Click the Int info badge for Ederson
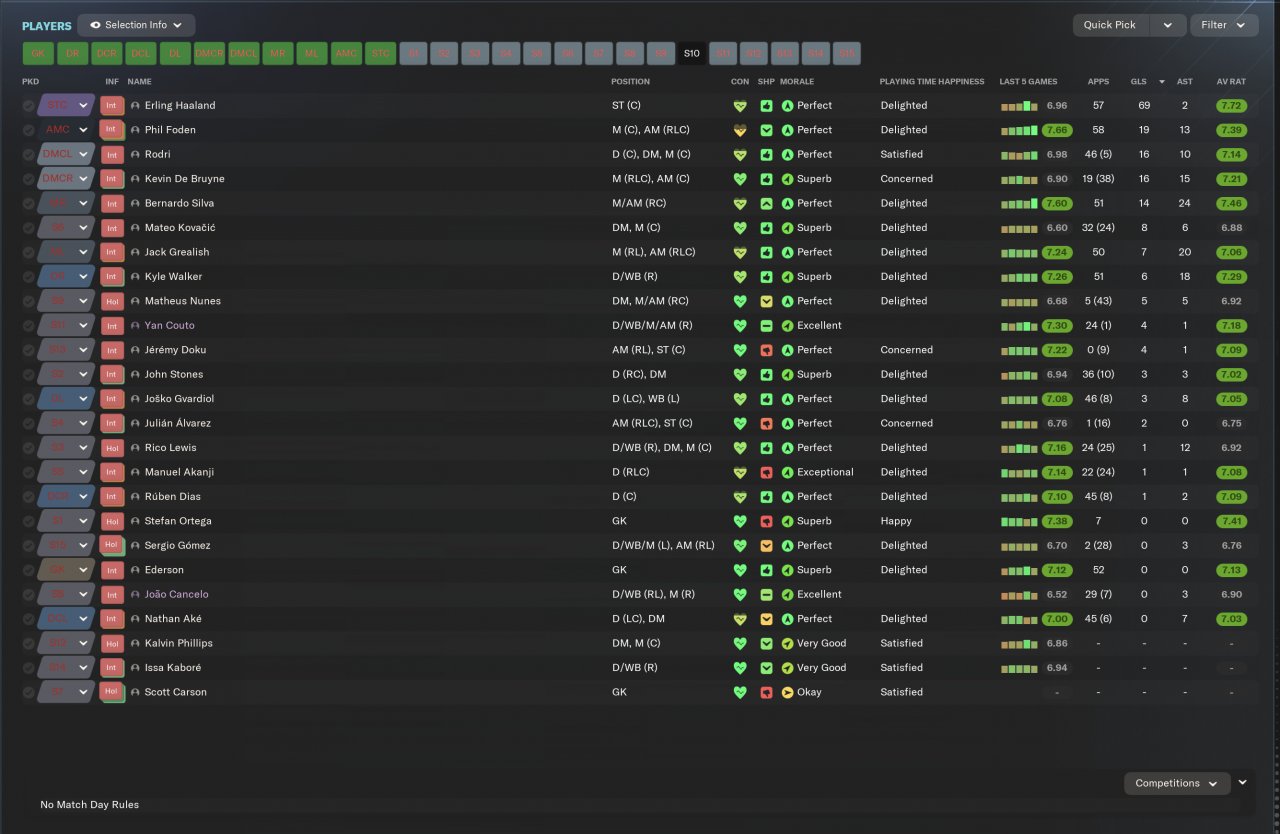The height and width of the screenshot is (834, 1280). coord(112,570)
